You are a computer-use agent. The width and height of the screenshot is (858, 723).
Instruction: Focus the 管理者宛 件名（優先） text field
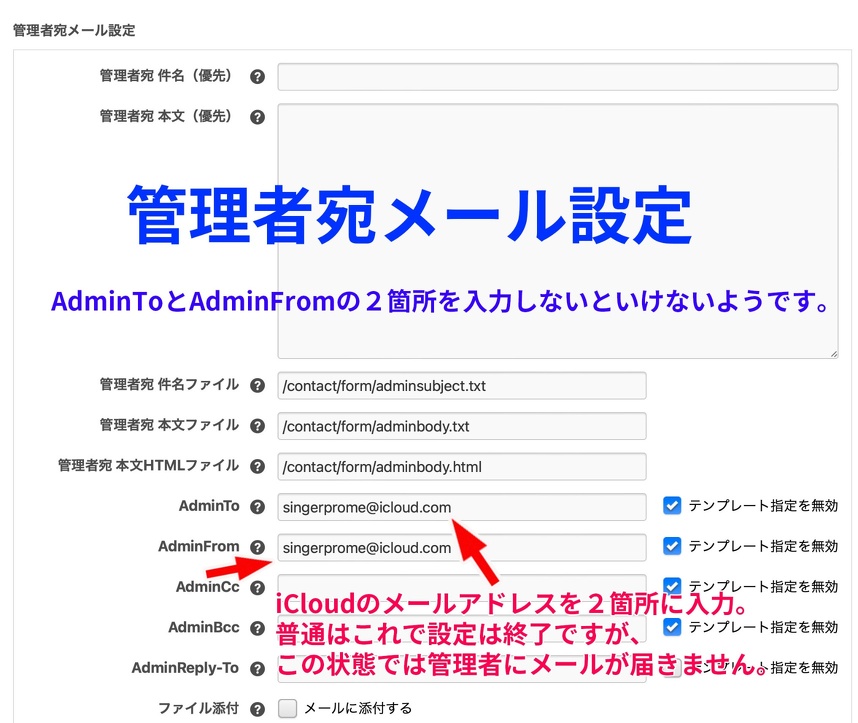pyautogui.click(x=557, y=77)
